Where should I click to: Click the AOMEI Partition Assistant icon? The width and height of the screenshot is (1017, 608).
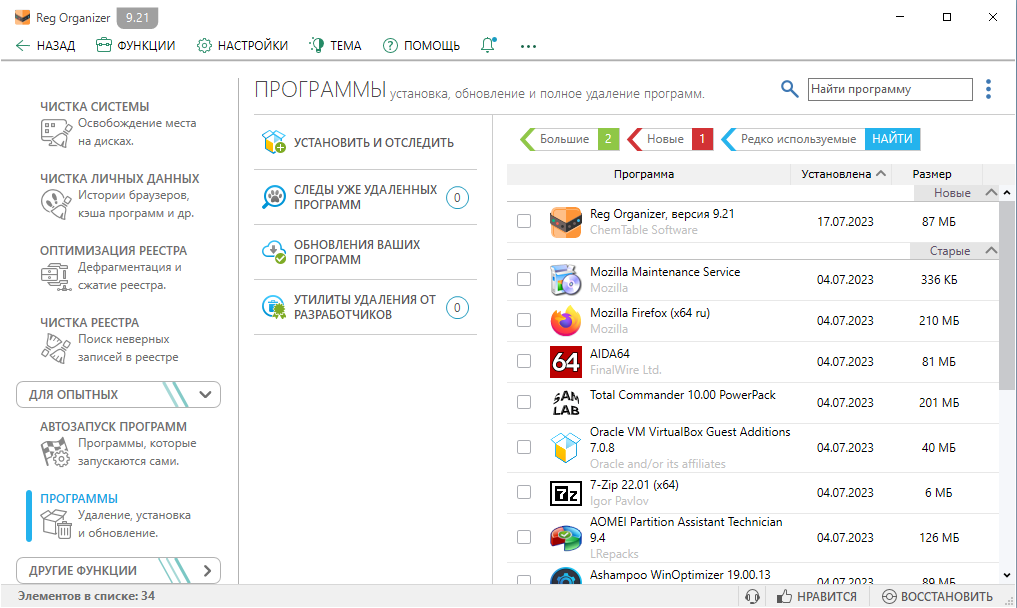click(566, 537)
